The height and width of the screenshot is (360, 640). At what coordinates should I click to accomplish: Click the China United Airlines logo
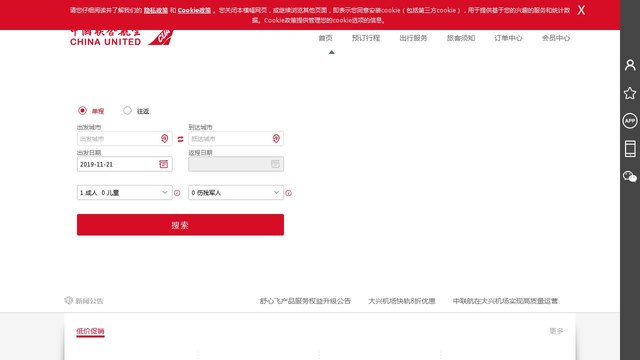coord(122,38)
